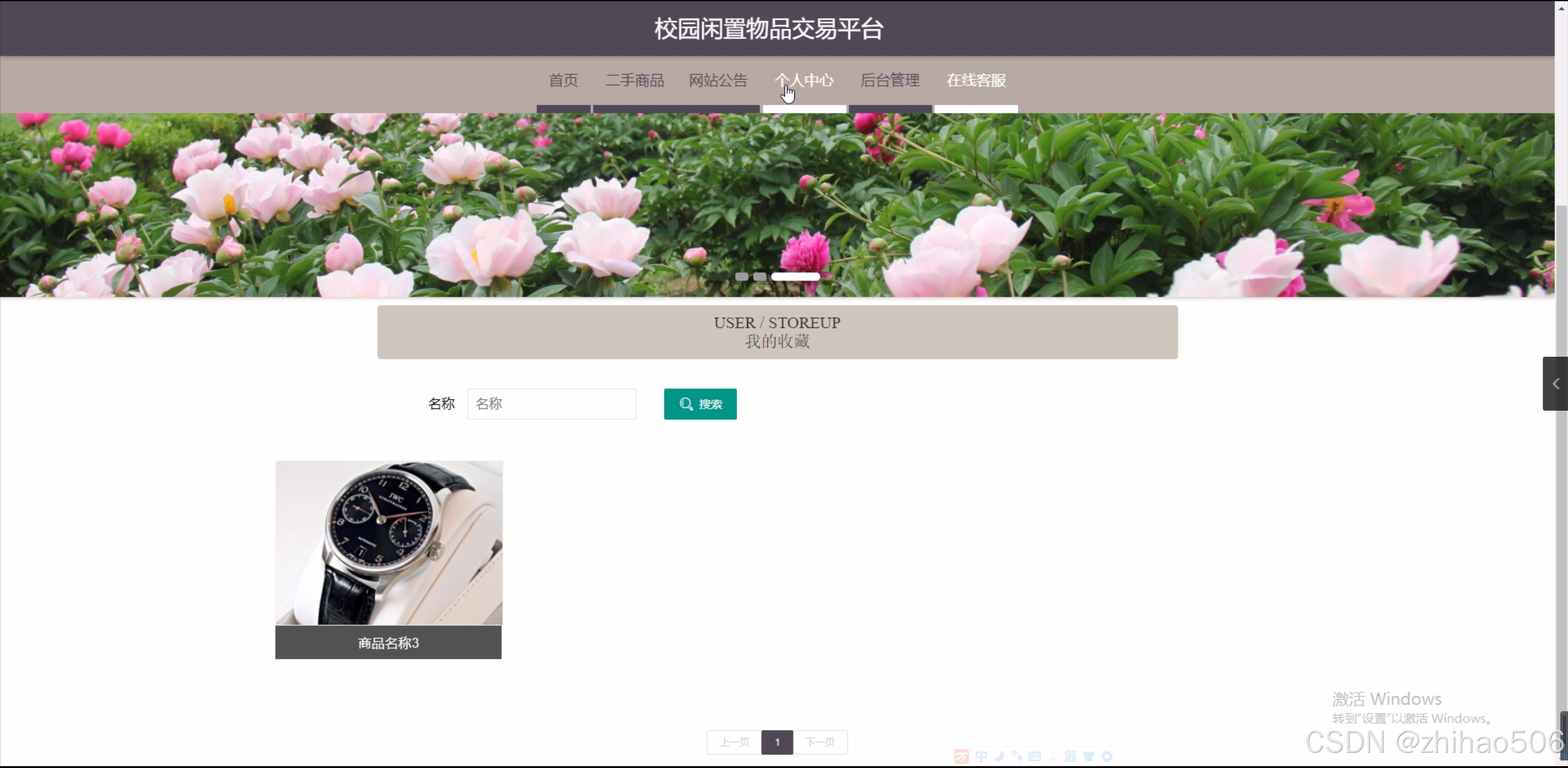This screenshot has height=768, width=1568.
Task: Focus the 名称 search input field
Action: [x=551, y=404]
